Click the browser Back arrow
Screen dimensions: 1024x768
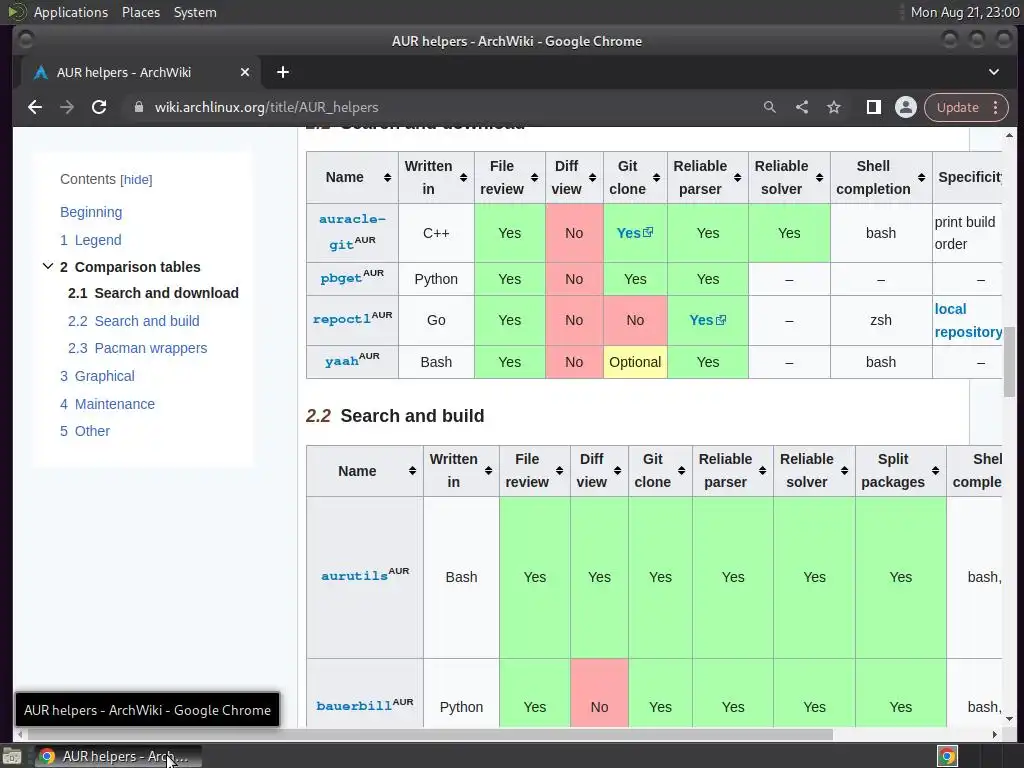pos(35,107)
